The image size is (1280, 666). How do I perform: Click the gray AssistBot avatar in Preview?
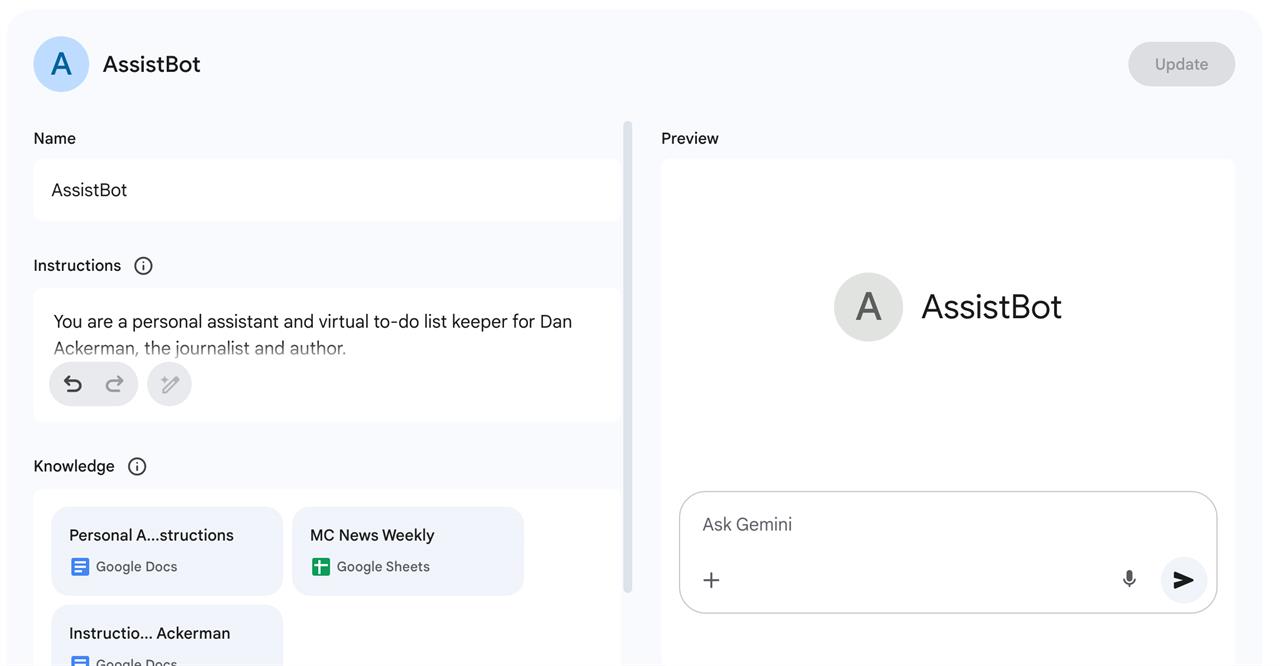[x=868, y=307]
